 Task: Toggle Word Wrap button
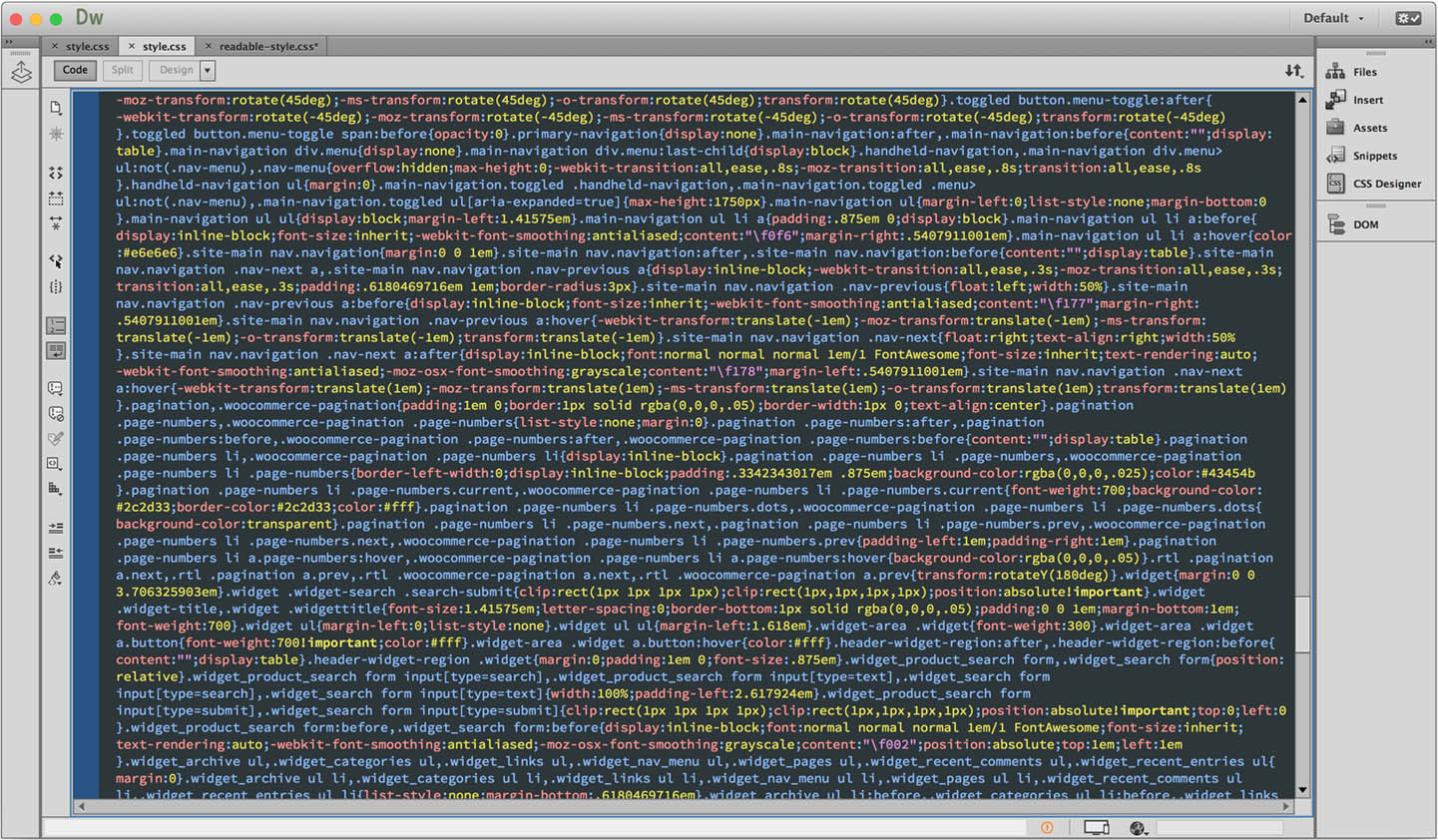(56, 350)
